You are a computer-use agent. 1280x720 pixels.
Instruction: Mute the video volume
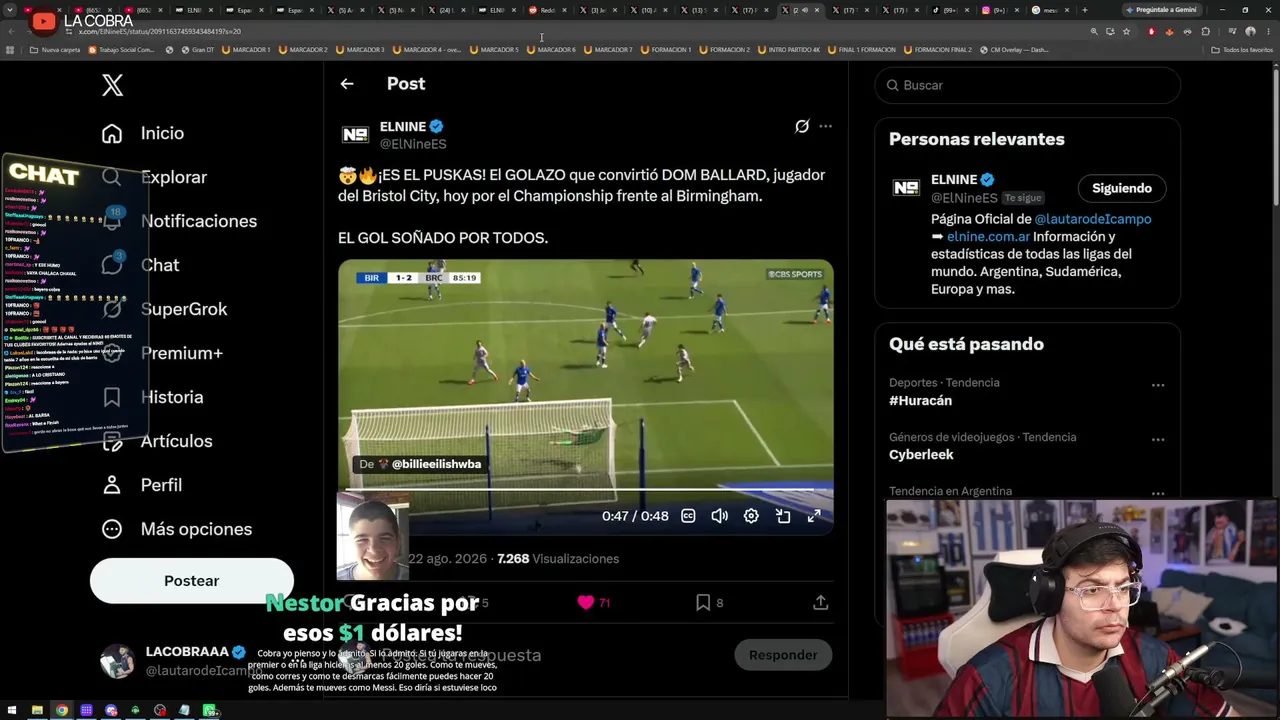coord(719,516)
